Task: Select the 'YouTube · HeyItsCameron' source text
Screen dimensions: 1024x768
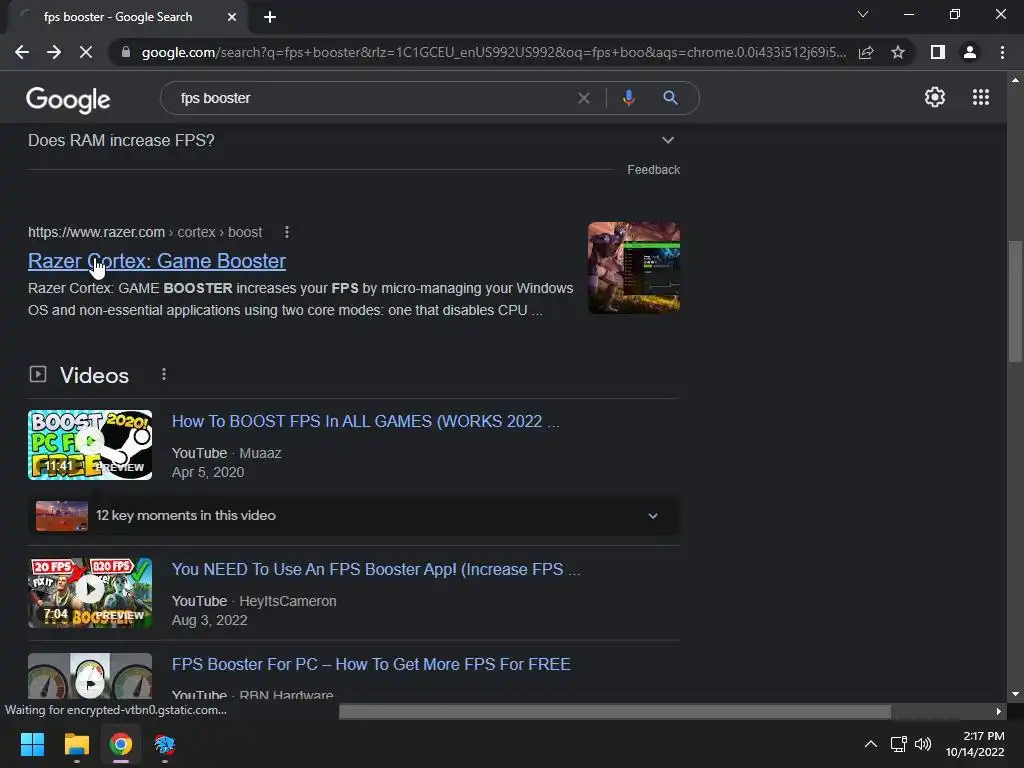Action: point(254,601)
